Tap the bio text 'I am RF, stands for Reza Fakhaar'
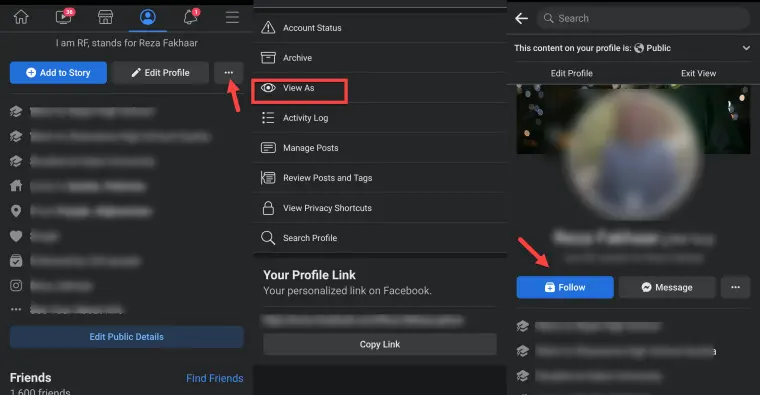The width and height of the screenshot is (760, 395). coord(127,43)
